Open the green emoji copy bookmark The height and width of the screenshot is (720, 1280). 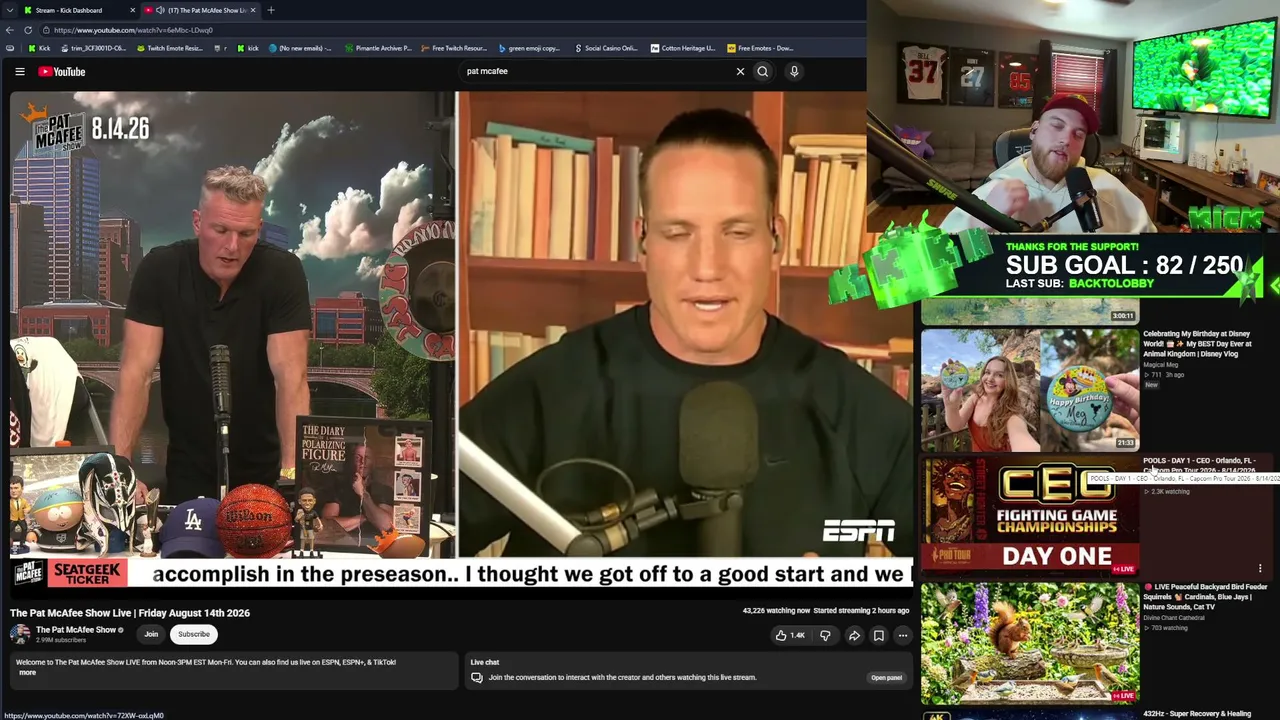pyautogui.click(x=529, y=48)
